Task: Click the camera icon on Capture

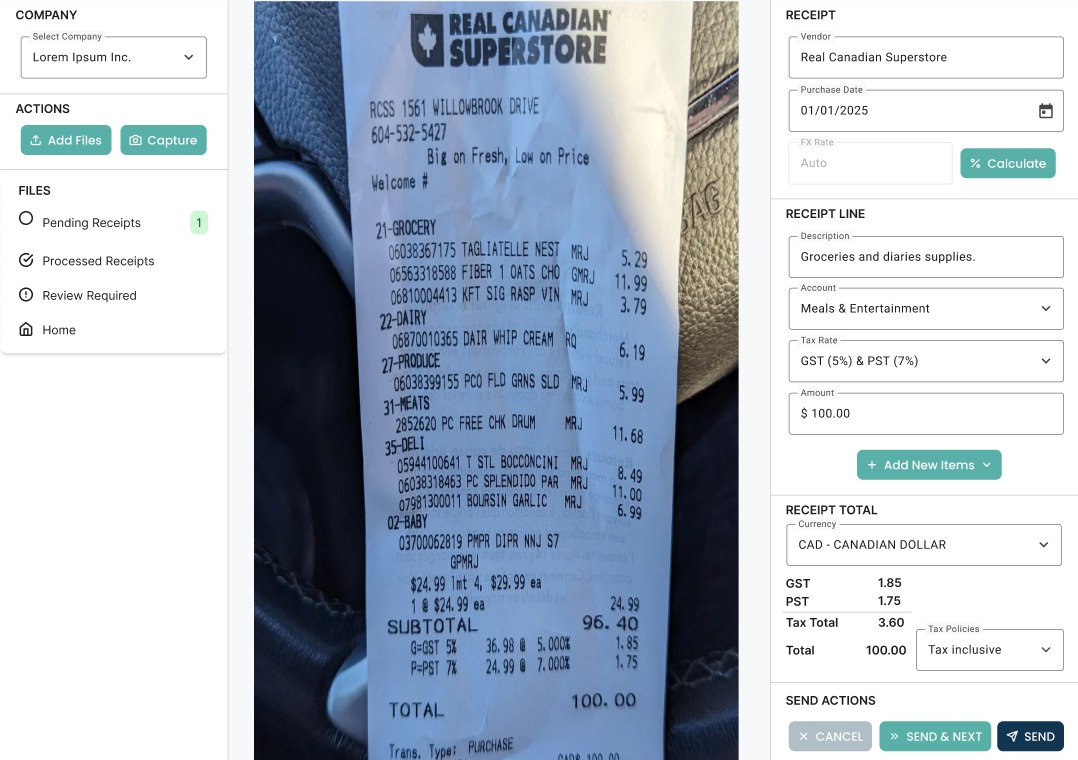Action: (135, 140)
